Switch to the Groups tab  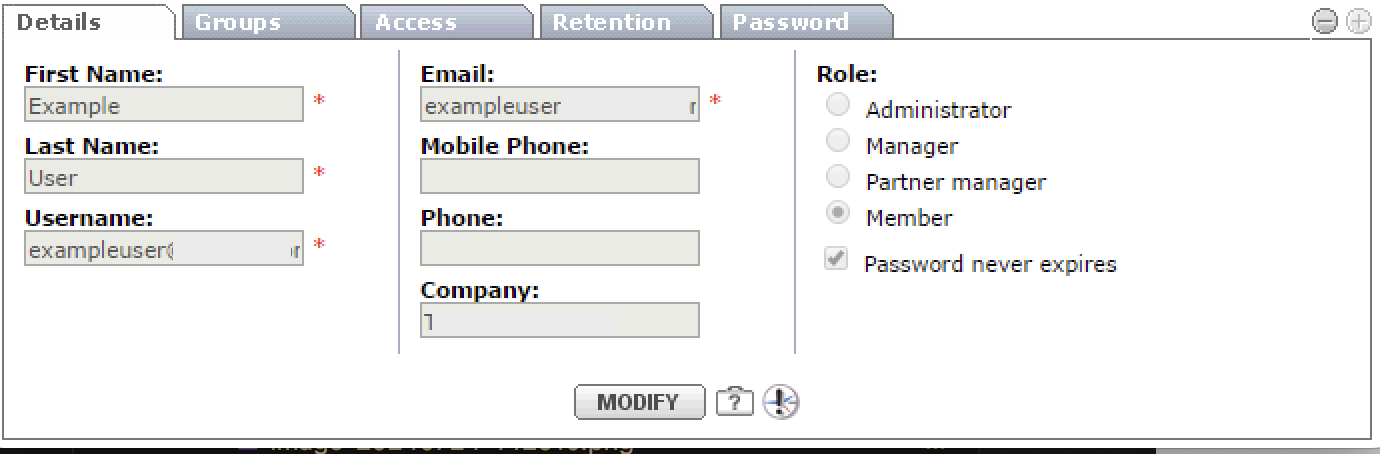(238, 22)
